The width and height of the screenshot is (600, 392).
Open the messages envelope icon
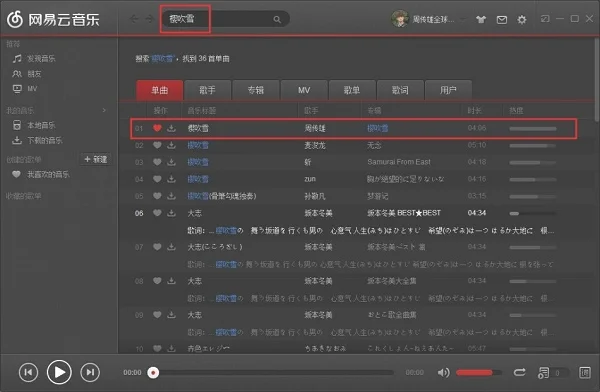coord(502,20)
